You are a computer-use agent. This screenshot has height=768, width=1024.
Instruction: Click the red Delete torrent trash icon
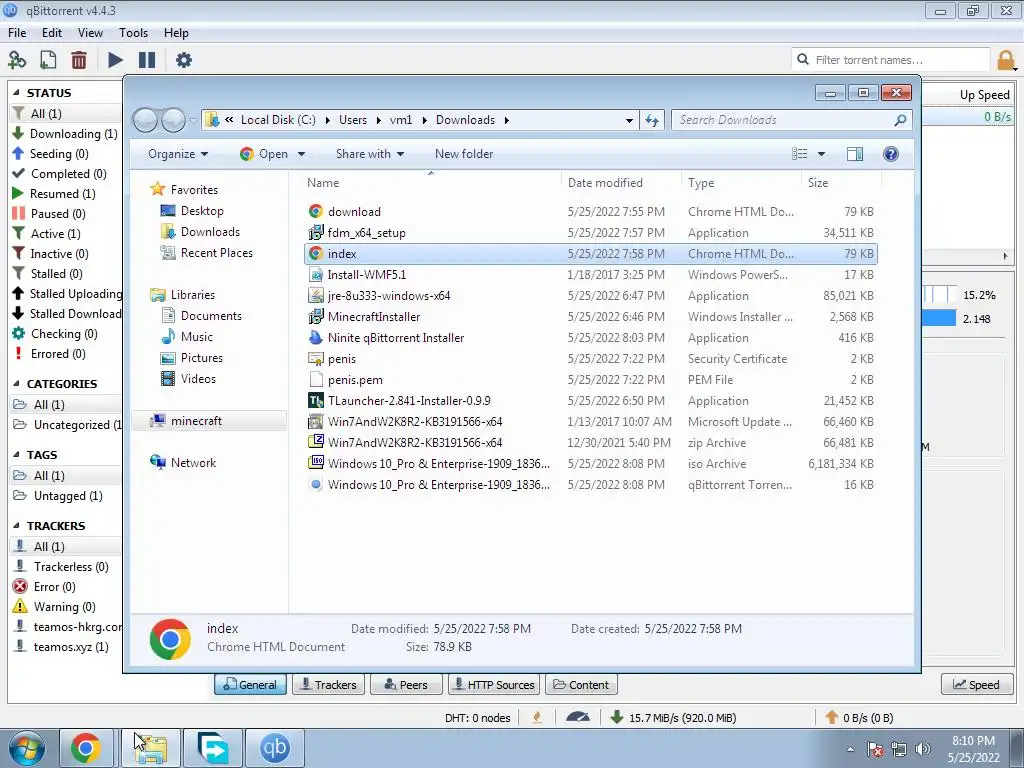click(79, 60)
